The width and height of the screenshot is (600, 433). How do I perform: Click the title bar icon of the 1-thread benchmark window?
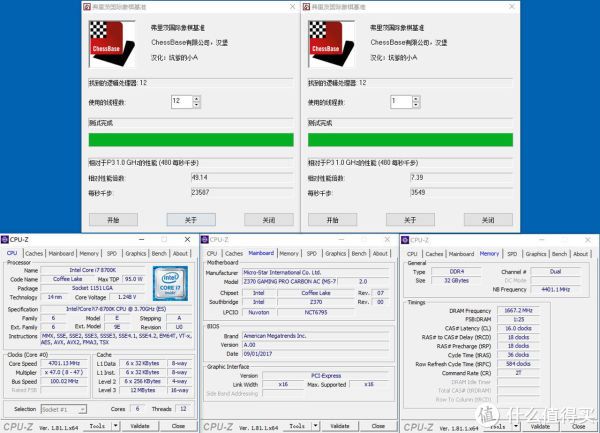(x=308, y=7)
